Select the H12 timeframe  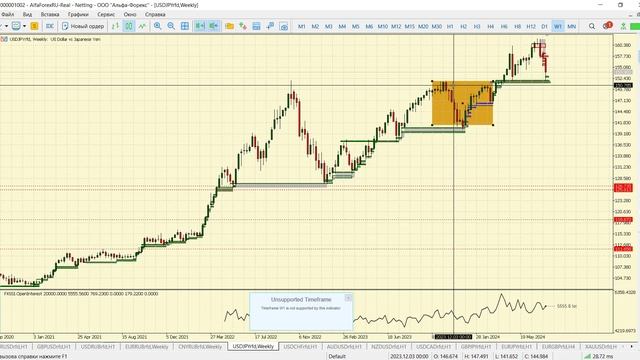531,26
